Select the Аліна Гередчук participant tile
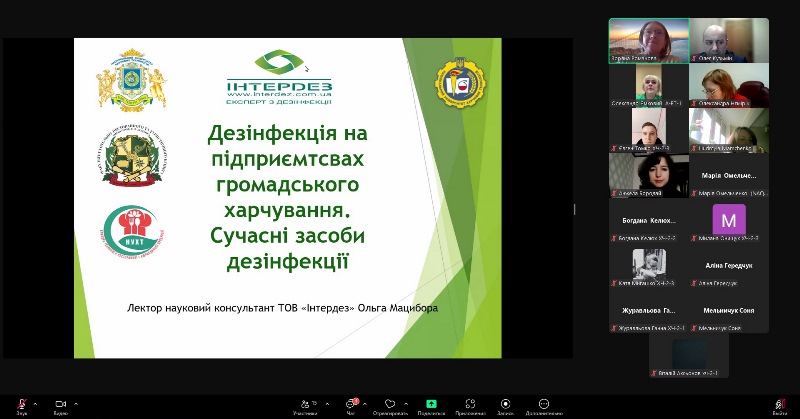The width and height of the screenshot is (800, 419). coord(729,265)
